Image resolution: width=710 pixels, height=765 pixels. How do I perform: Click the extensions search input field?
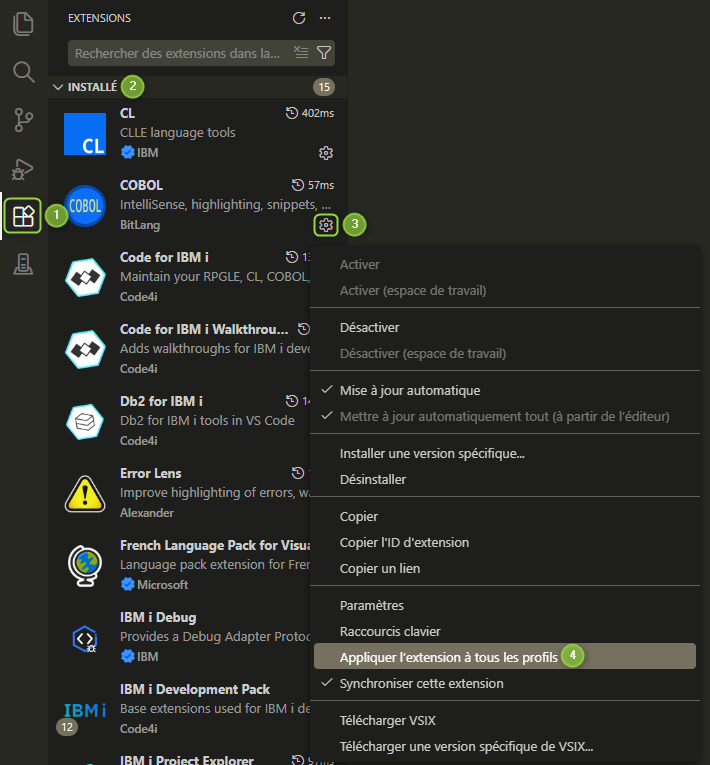point(178,53)
